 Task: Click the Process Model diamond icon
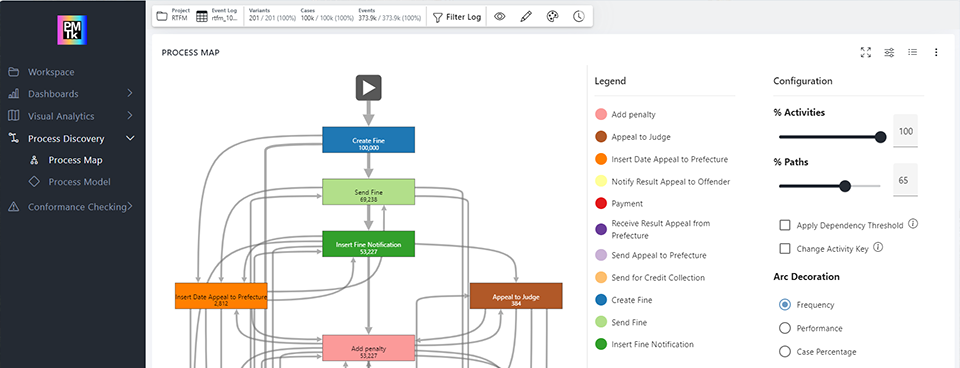(34, 182)
